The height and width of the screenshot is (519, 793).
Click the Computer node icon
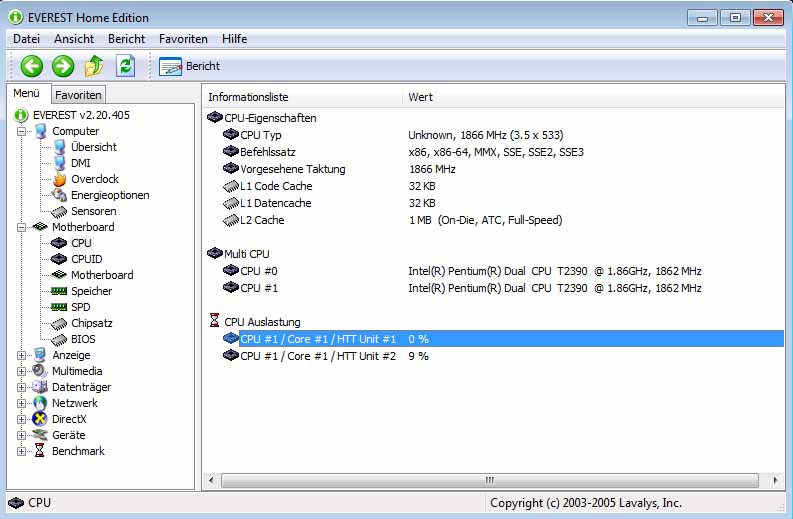(x=40, y=131)
